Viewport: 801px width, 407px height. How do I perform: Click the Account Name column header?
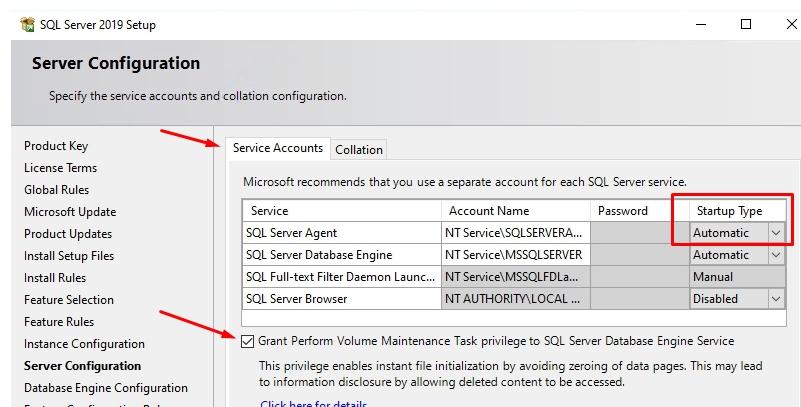[x=516, y=211]
